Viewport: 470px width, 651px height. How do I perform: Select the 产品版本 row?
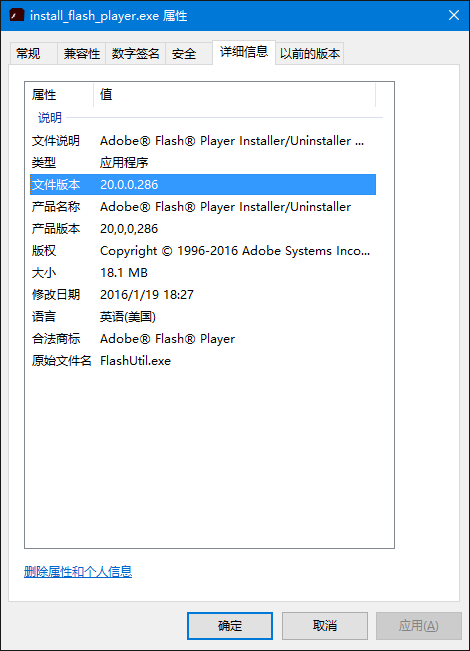(x=203, y=229)
